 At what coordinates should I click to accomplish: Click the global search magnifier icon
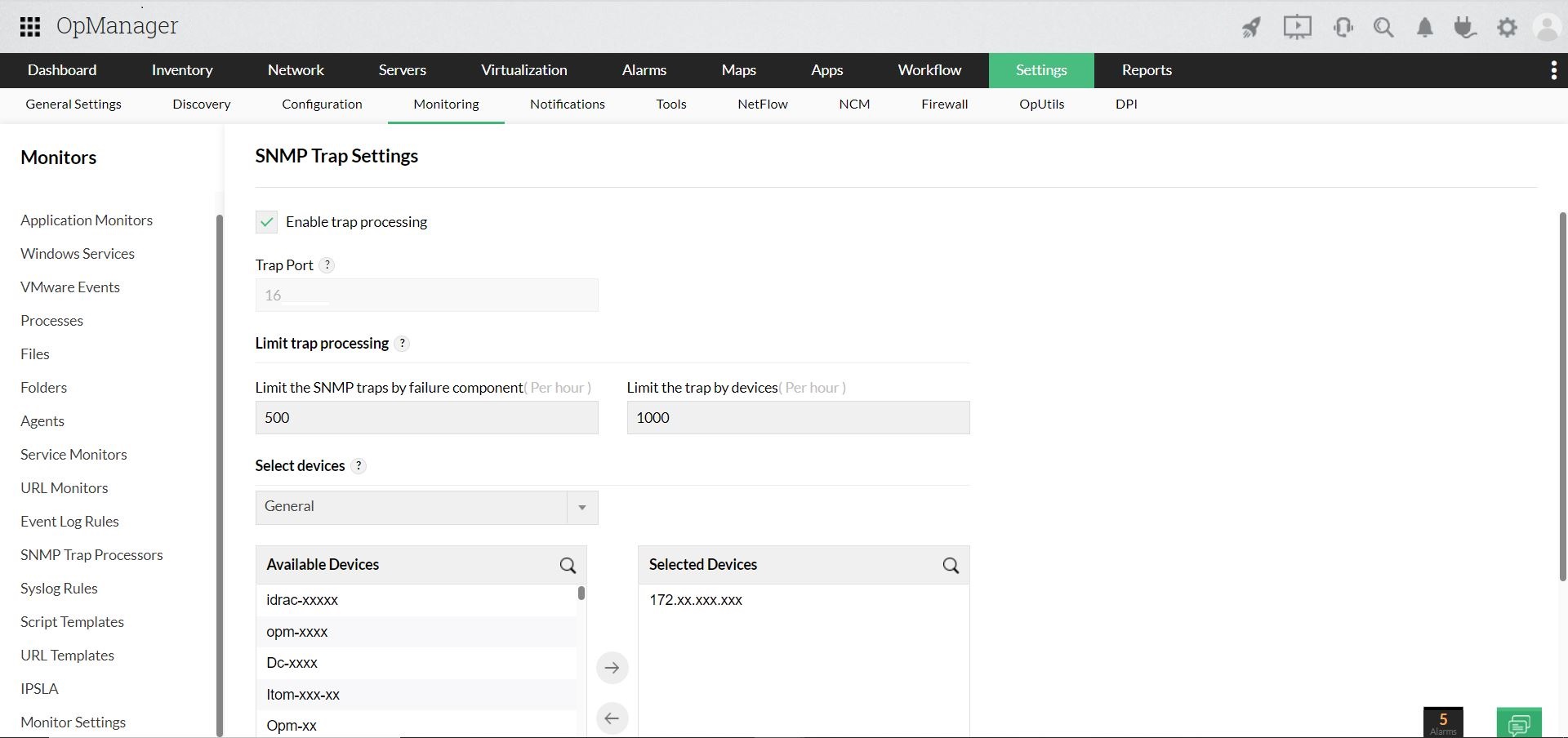click(1383, 27)
